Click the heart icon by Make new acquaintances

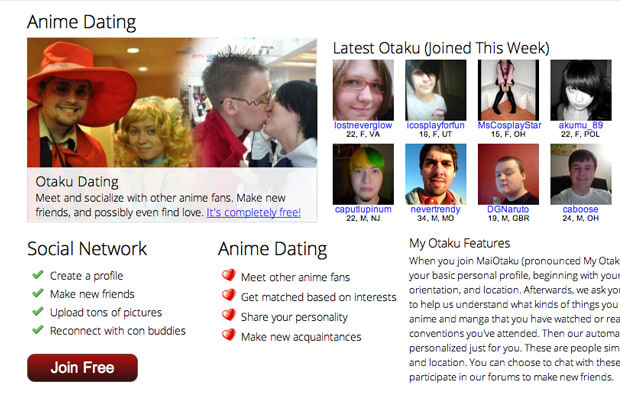229,334
